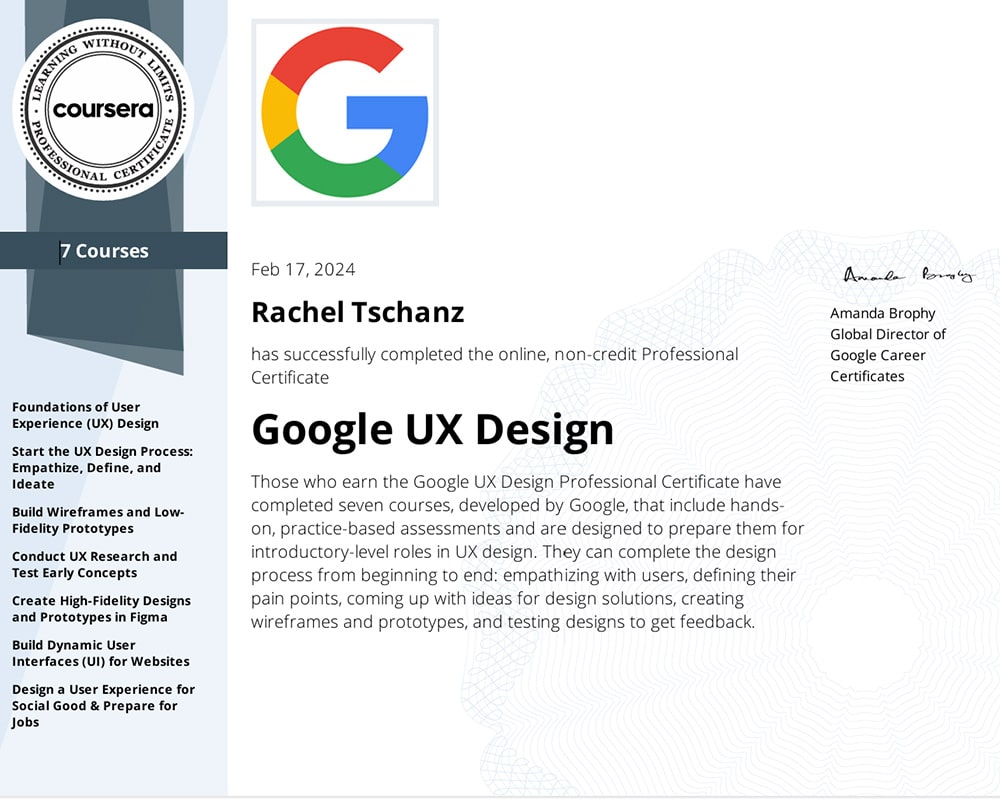Viewport: 1000px width, 800px height.
Task: Select "Design a User Experience for Social Good"
Action: coord(104,705)
